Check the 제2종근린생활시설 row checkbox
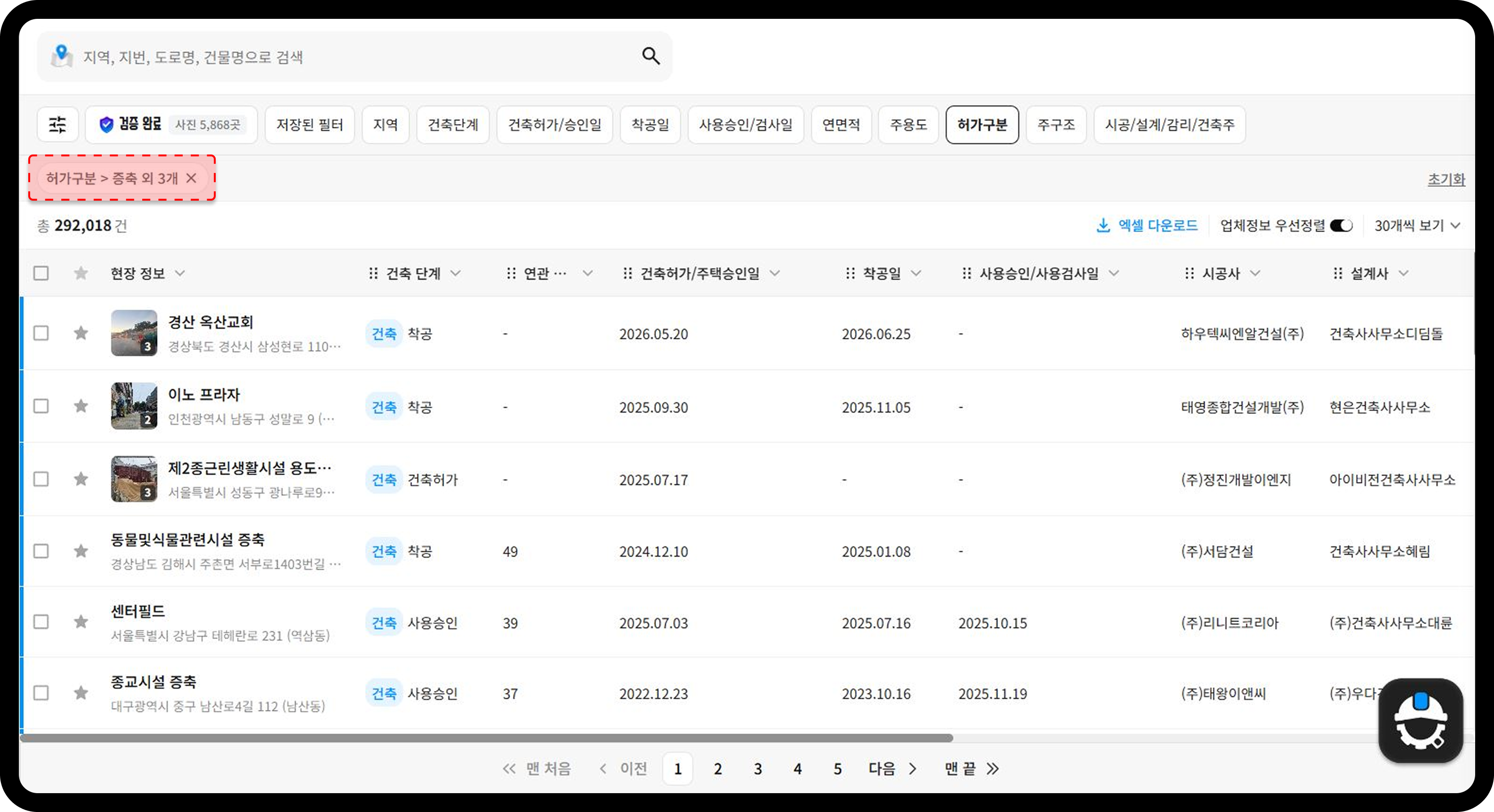Screen dimensions: 1494x812 (41, 479)
